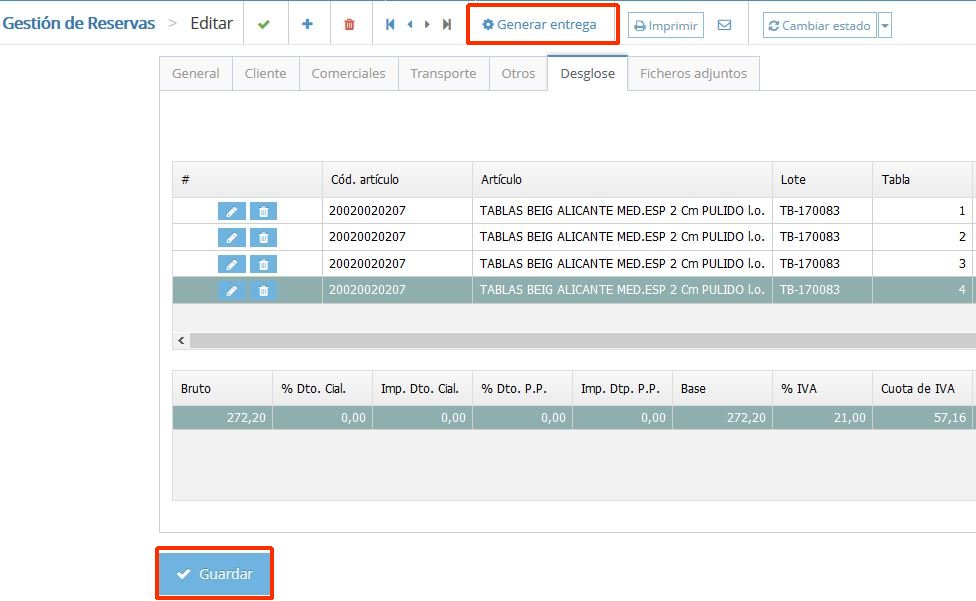Delete the highlighted row with Tabla 4
976x601 pixels.
[263, 290]
